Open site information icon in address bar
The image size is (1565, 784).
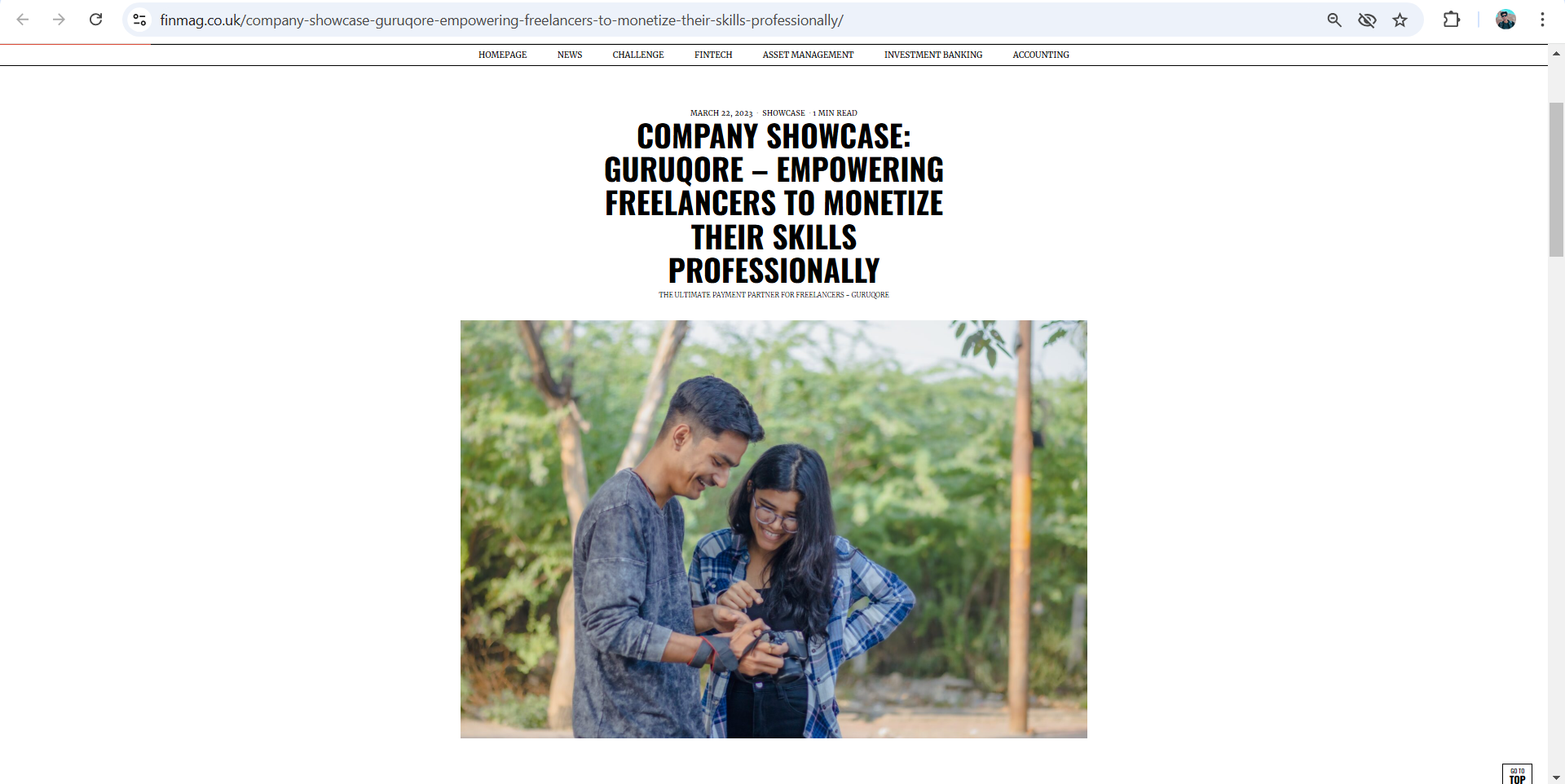click(x=139, y=20)
